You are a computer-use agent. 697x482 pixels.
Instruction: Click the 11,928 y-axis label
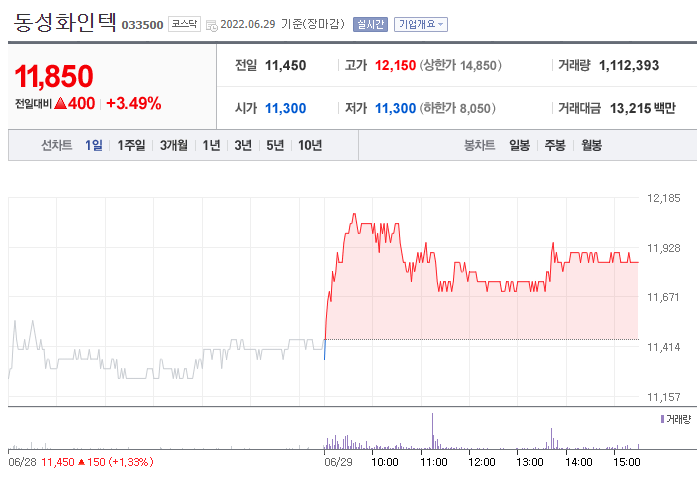click(663, 248)
